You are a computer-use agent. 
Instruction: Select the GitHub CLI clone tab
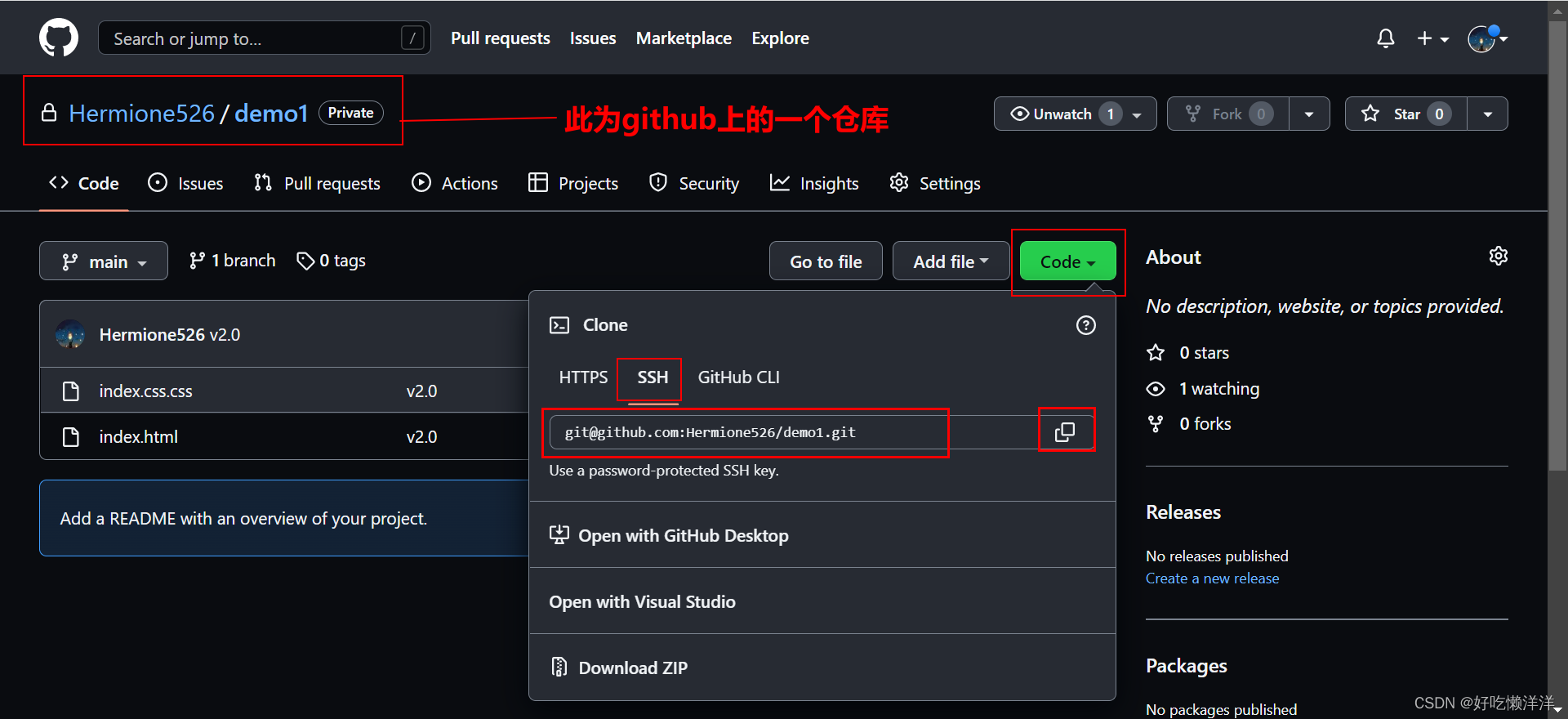738,377
